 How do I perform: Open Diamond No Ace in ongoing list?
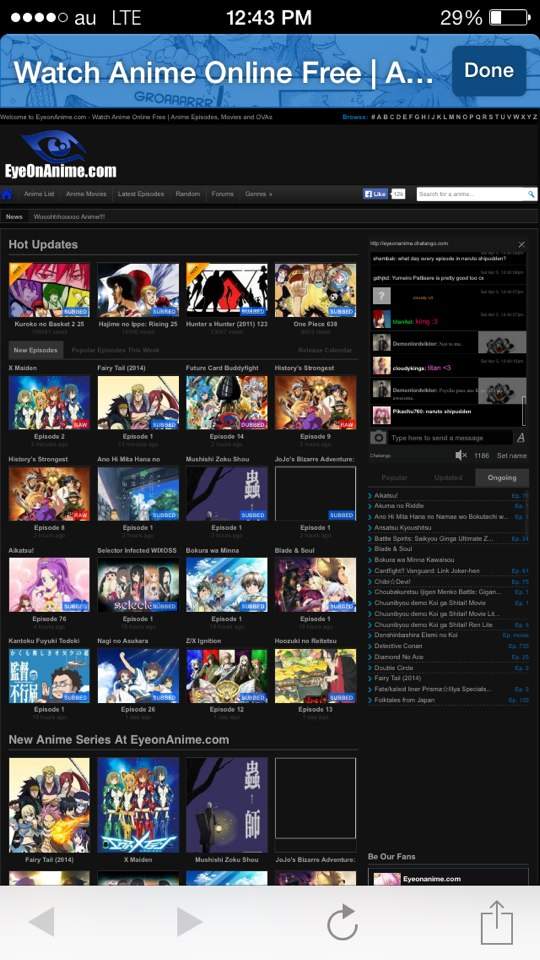(x=399, y=656)
